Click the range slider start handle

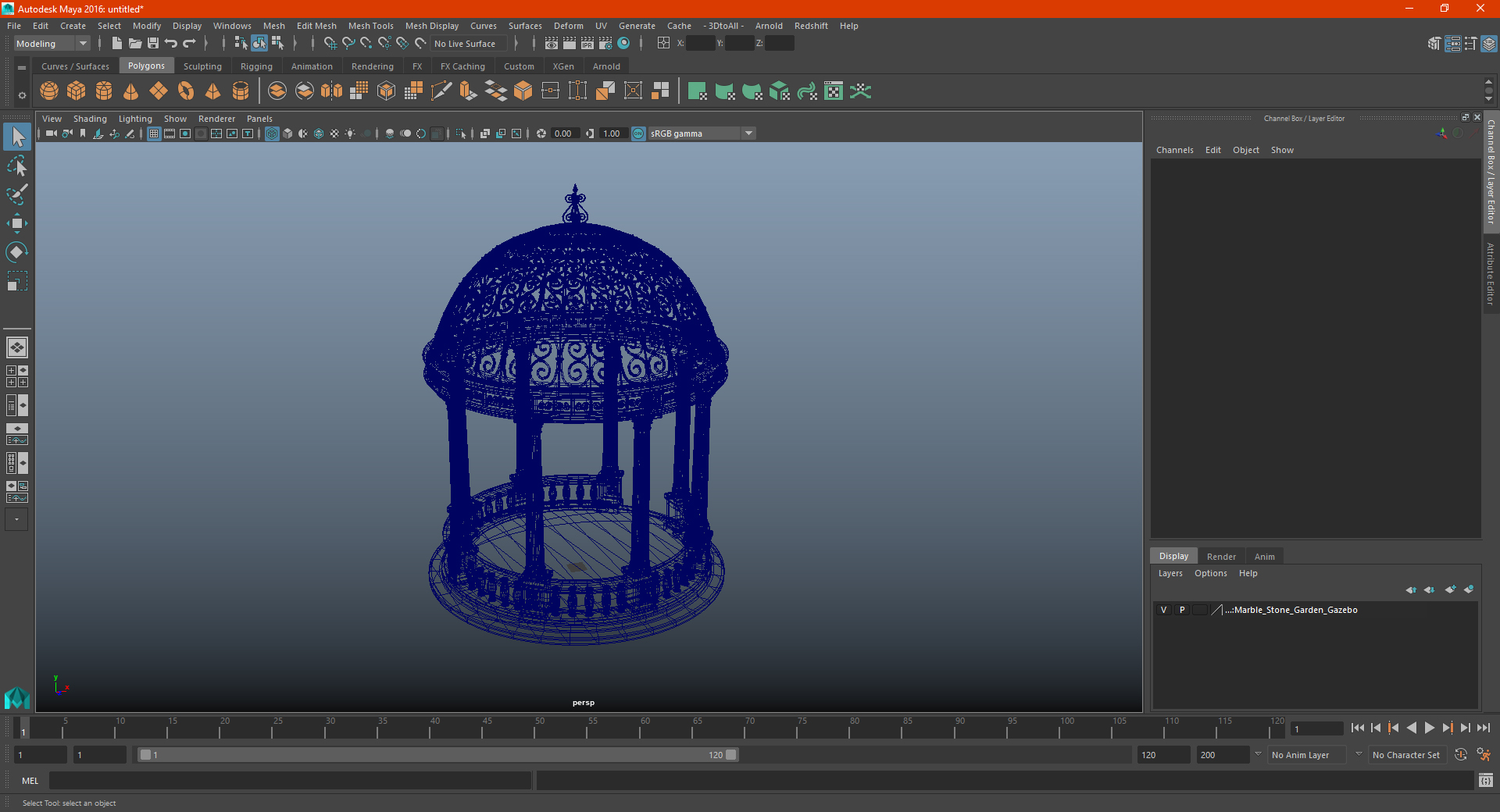pos(145,755)
